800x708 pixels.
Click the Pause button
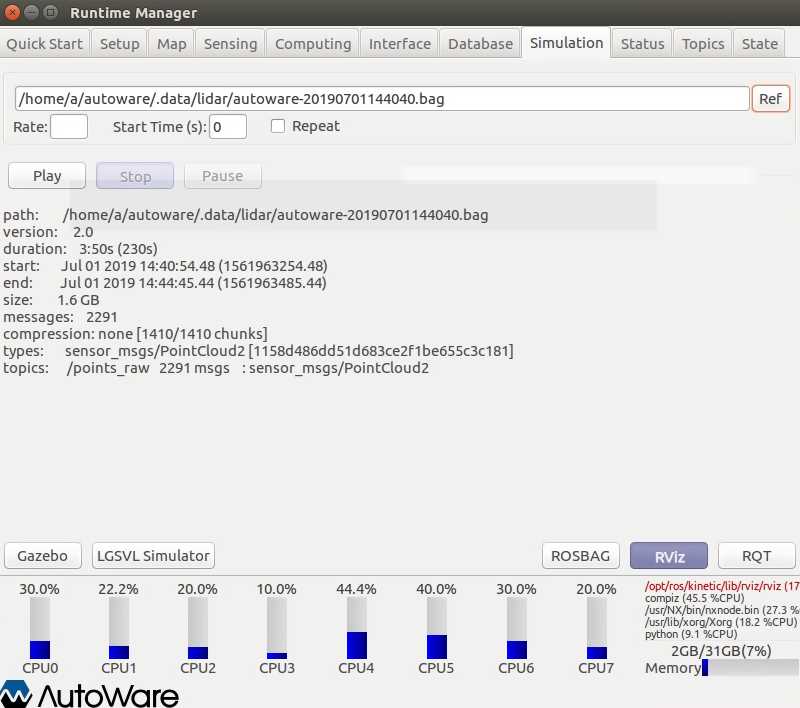(x=222, y=176)
